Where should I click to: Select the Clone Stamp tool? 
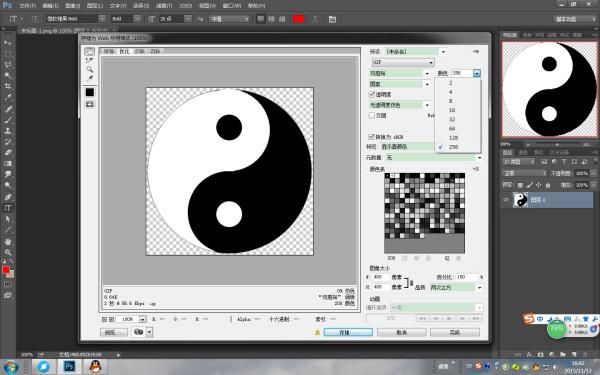pos(8,131)
